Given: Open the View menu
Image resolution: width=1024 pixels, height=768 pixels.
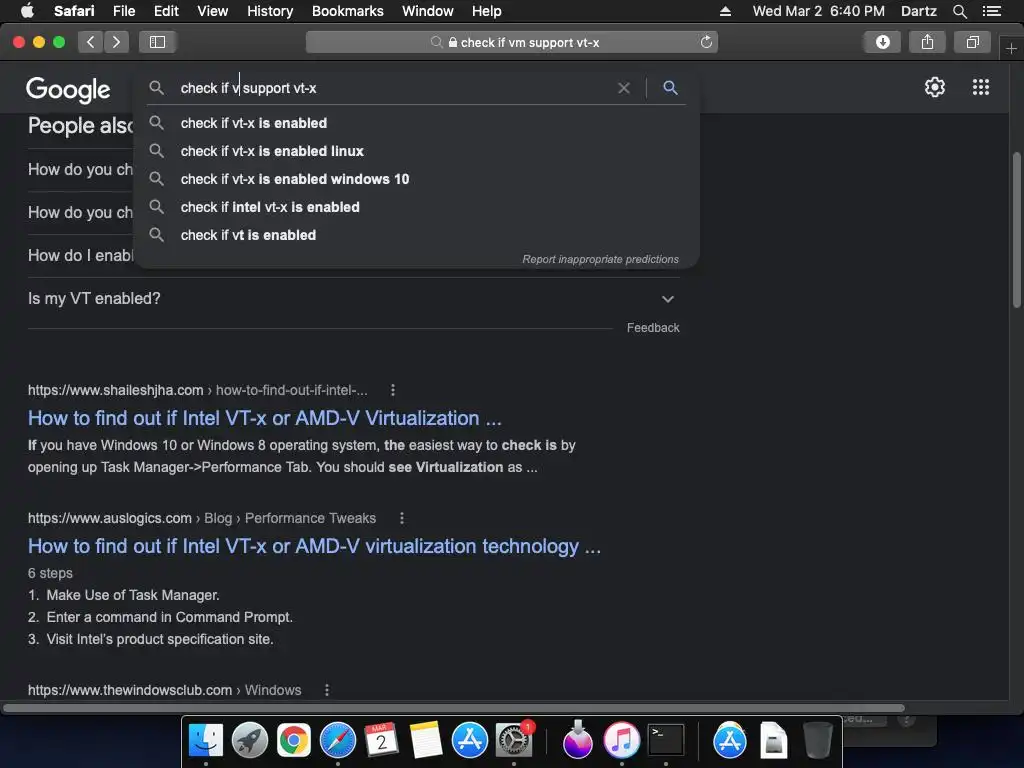Looking at the screenshot, I should (212, 11).
